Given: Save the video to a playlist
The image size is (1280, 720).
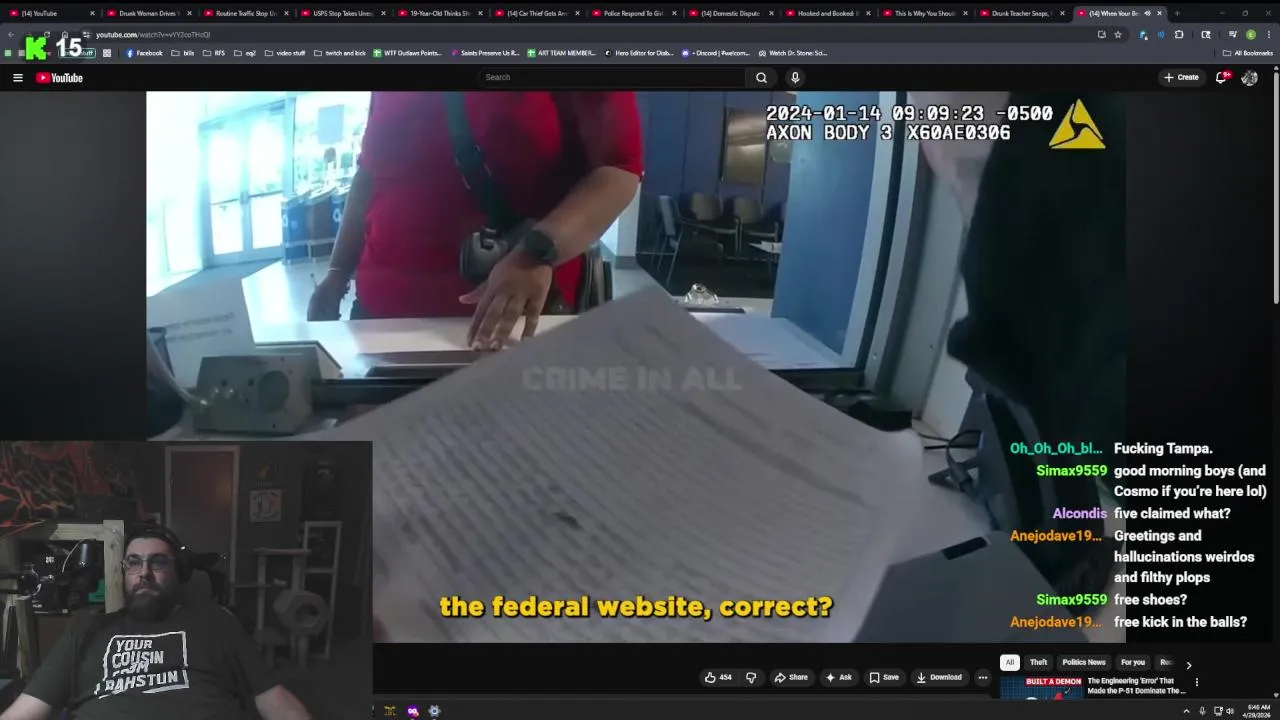Looking at the screenshot, I should (x=884, y=677).
